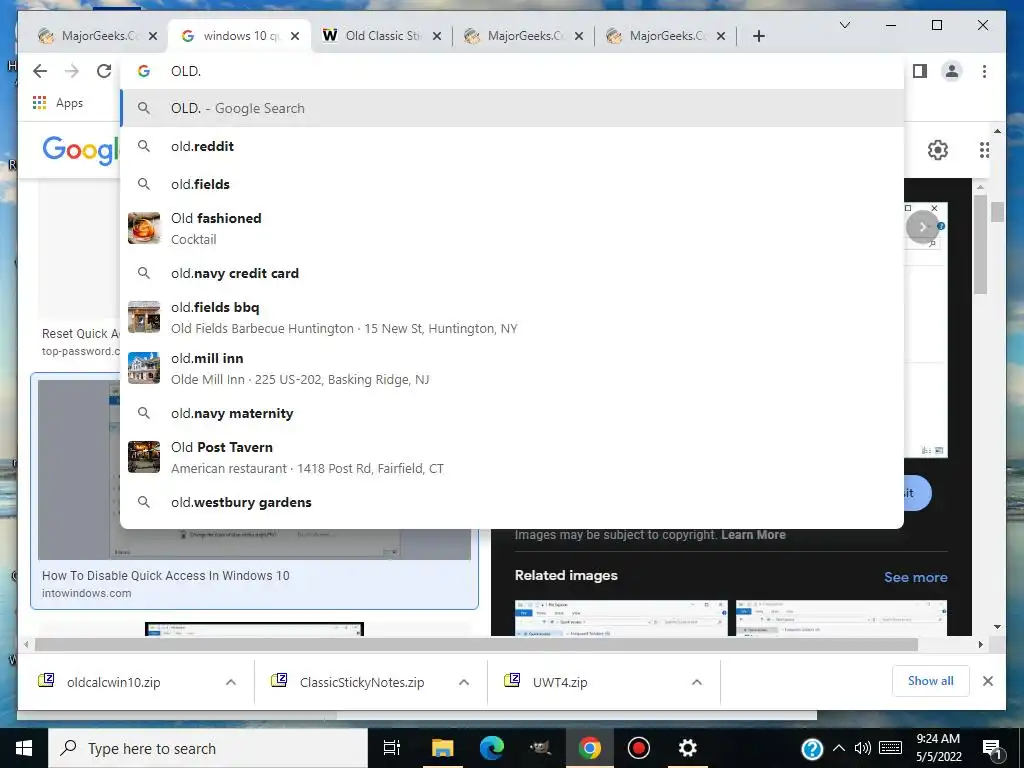
Task: Choose the Old Post Tavern suggestion
Action: pos(512,457)
